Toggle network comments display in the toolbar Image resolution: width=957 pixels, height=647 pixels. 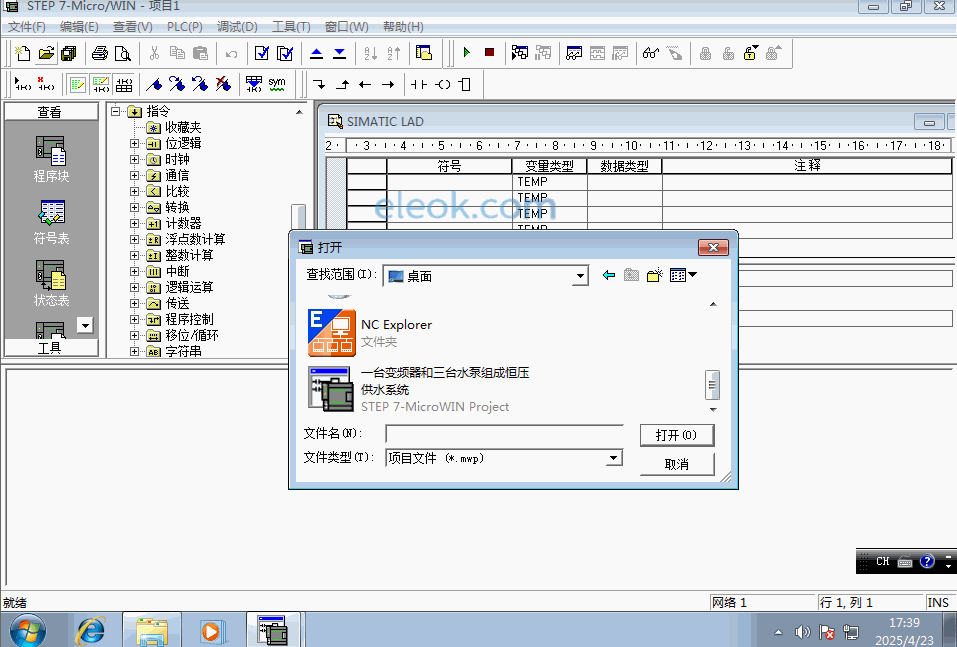coord(101,84)
